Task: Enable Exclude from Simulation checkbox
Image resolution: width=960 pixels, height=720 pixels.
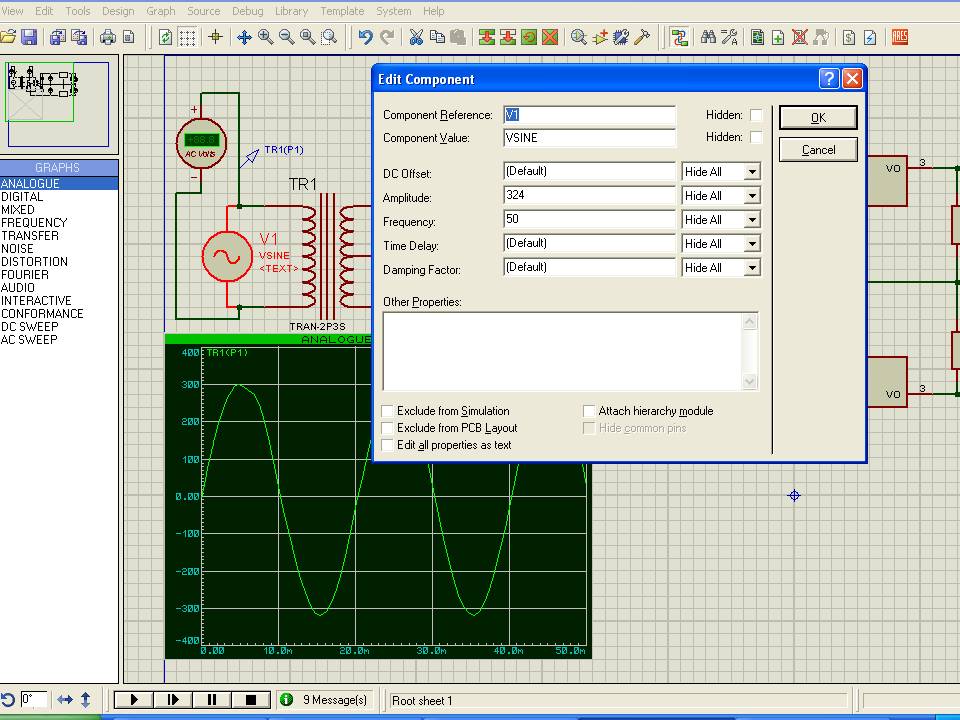Action: pyautogui.click(x=388, y=411)
